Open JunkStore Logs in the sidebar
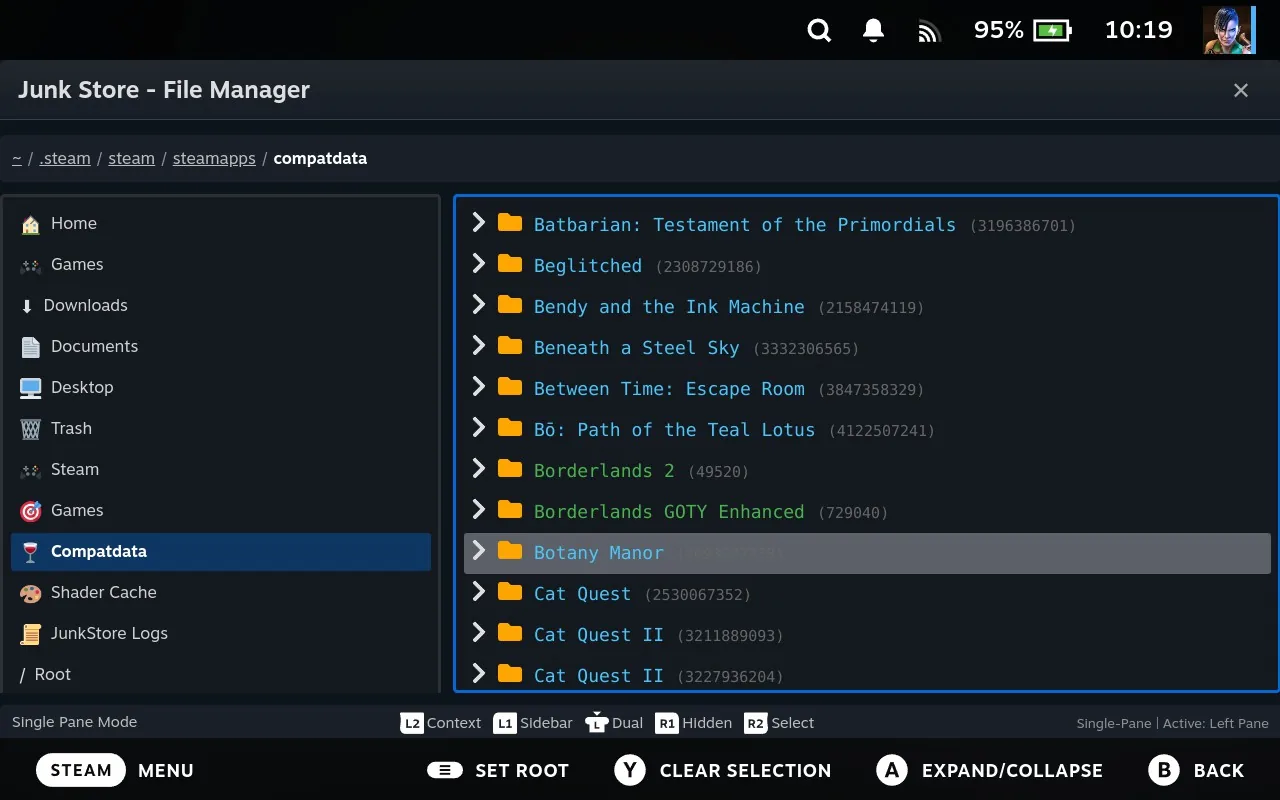Screen dimensions: 1280x800 [x=221, y=634]
